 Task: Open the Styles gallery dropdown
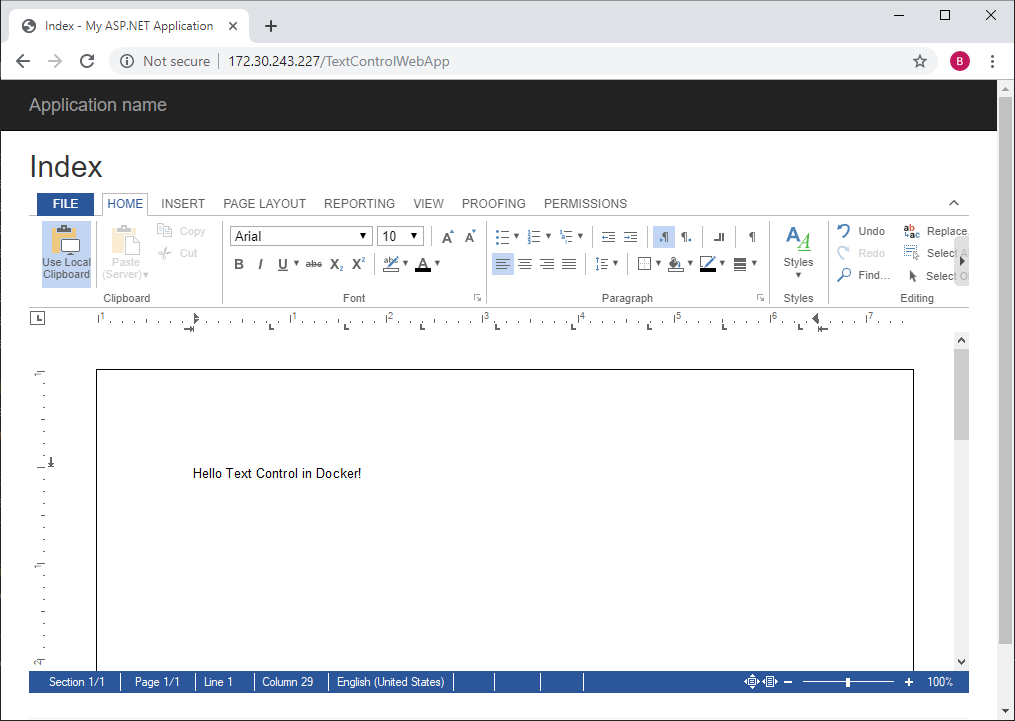click(798, 253)
